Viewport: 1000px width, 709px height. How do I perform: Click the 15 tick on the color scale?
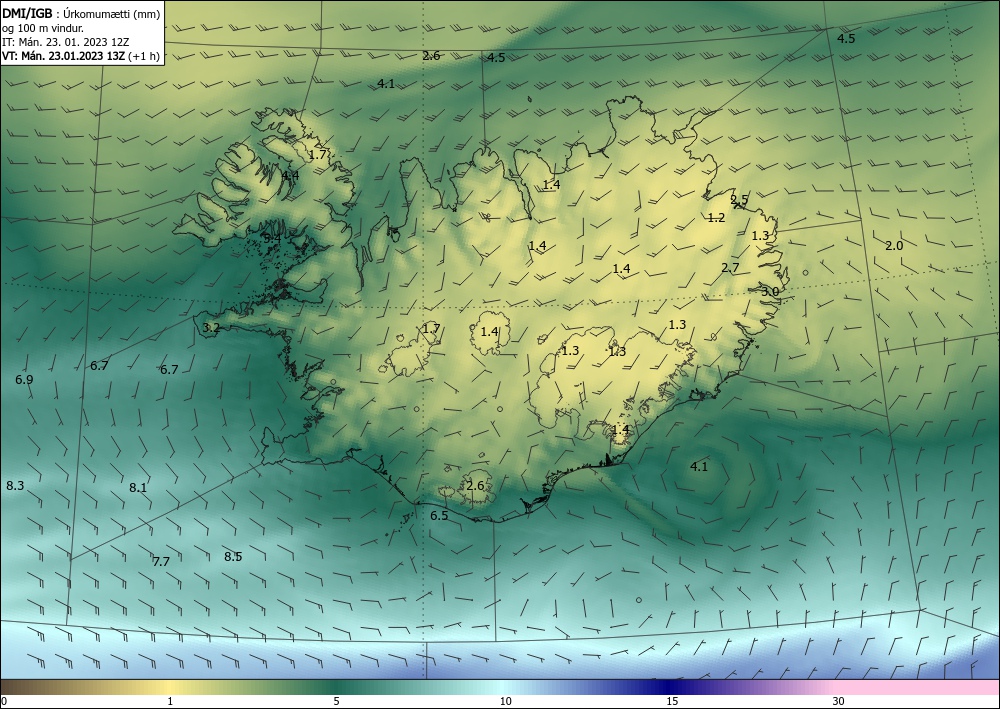tap(673, 702)
